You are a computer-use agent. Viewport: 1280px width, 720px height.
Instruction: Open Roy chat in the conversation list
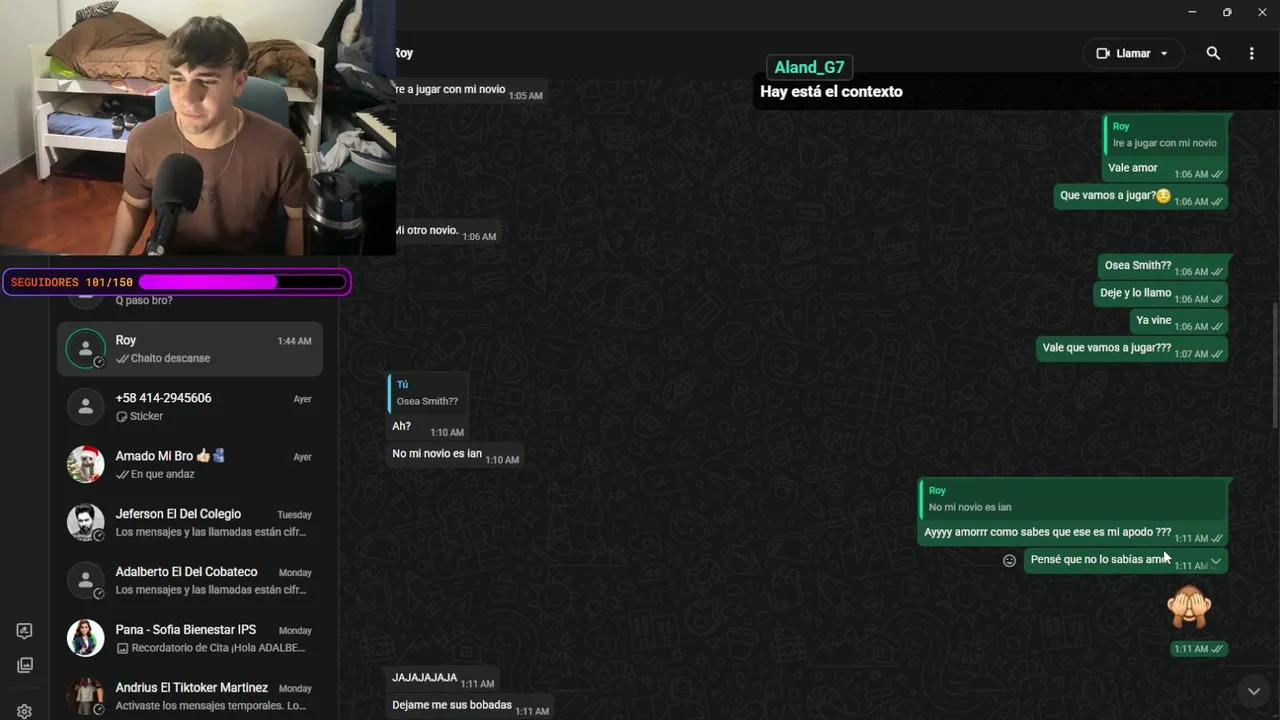(190, 349)
